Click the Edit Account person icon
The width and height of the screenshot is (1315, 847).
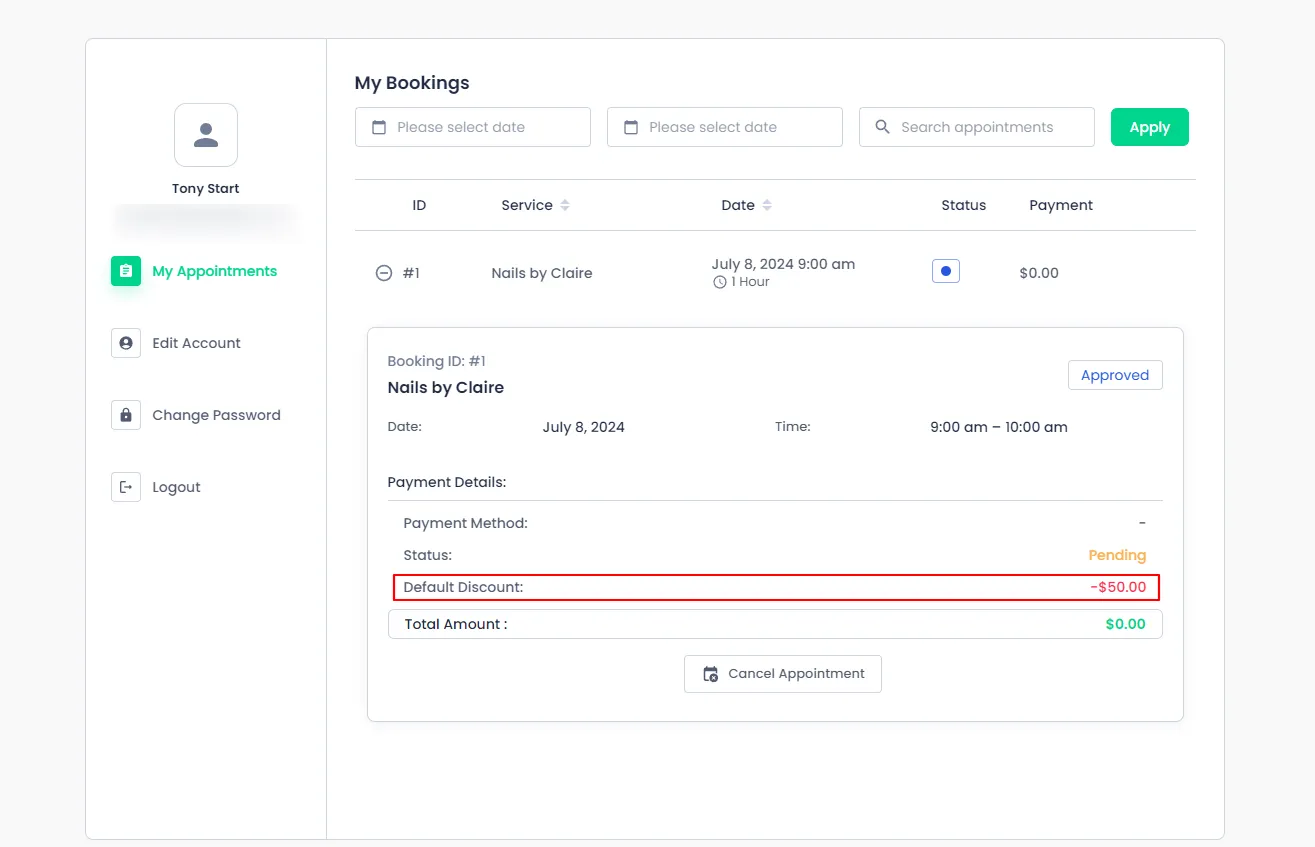coord(126,343)
